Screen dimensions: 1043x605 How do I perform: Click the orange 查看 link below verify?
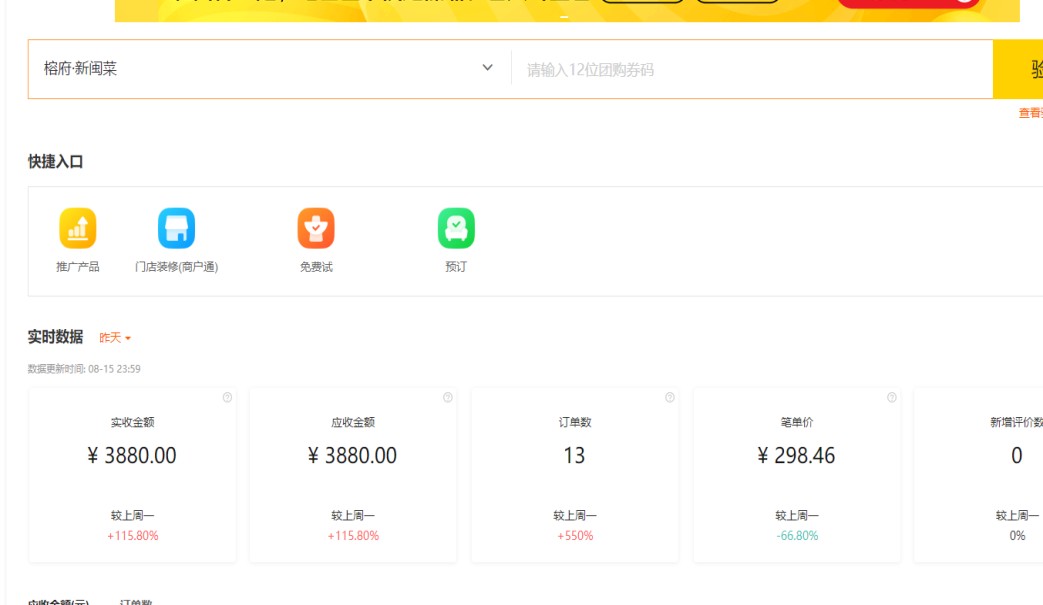(1030, 113)
